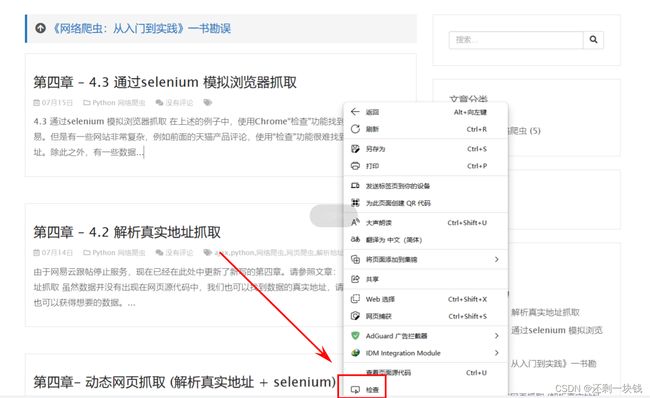The image size is (650, 398).
Task: Click the calendar icon beside 07月14日
Action: pyautogui.click(x=36, y=252)
